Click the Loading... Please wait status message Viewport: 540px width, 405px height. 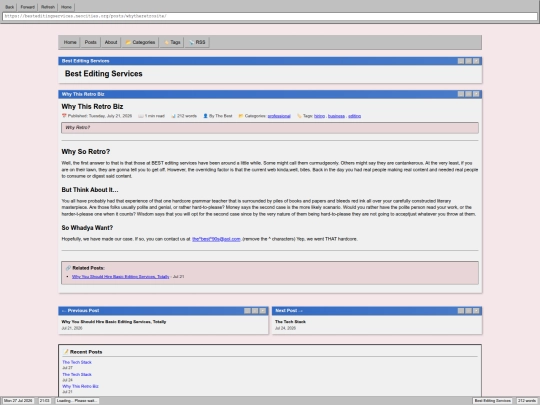77,401
